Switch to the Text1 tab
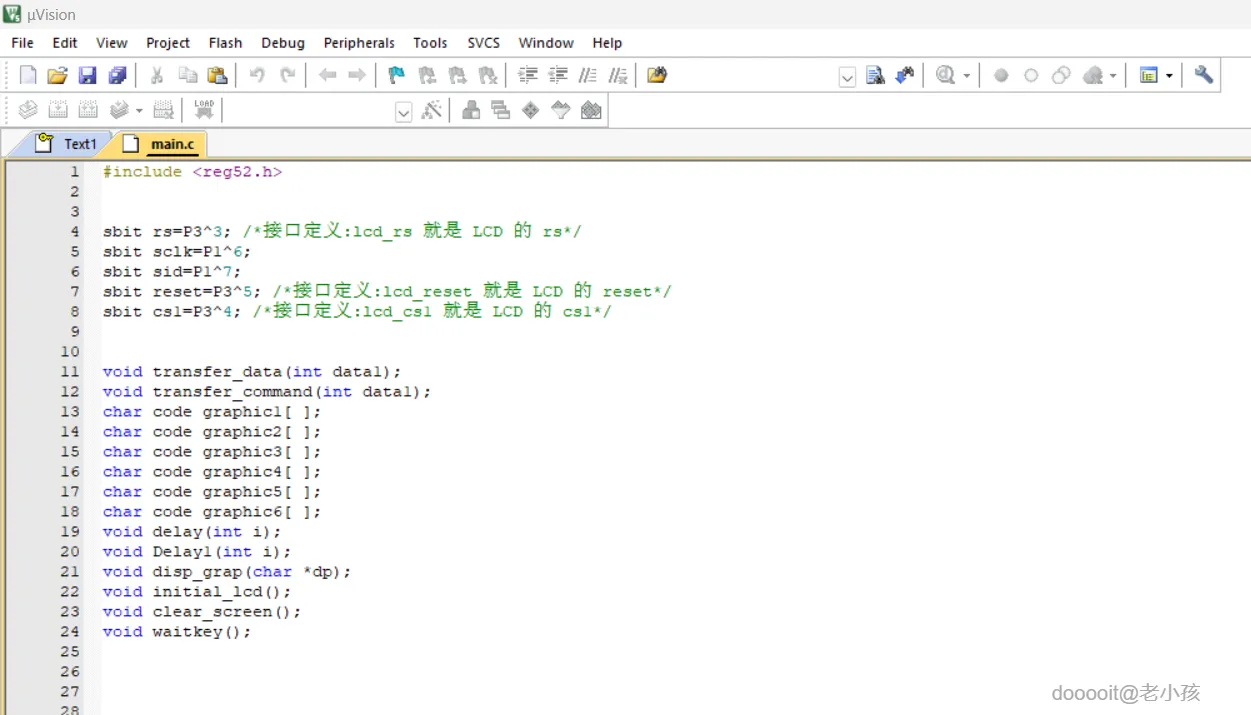Viewport: 1251px width, 715px height. (x=67, y=144)
